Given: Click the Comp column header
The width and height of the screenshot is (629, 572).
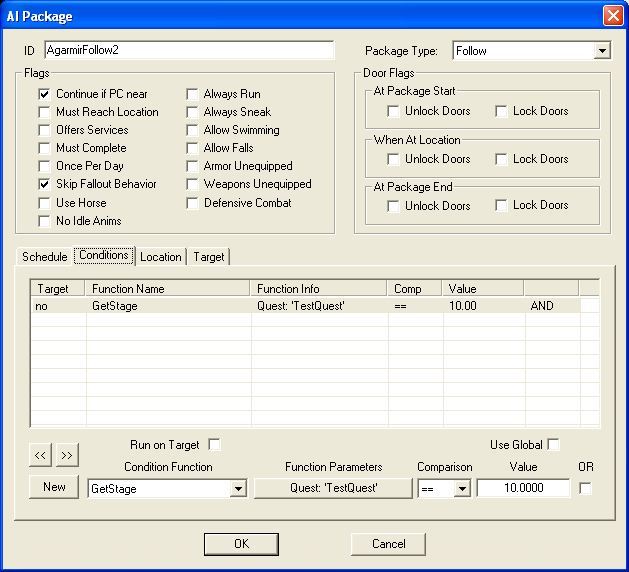Looking at the screenshot, I should click(x=415, y=289).
